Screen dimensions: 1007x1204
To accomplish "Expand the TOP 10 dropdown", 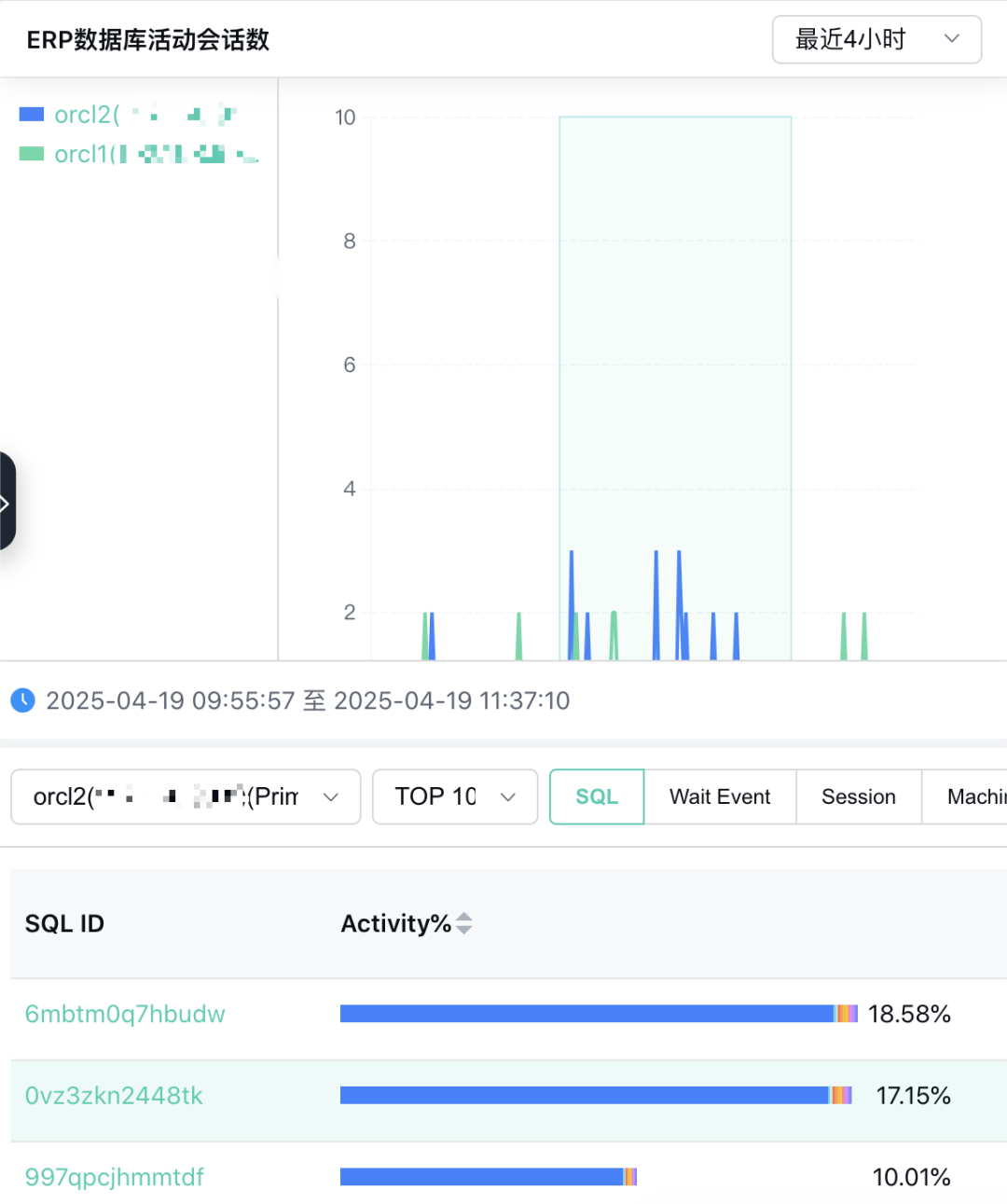I will pyautogui.click(x=455, y=796).
